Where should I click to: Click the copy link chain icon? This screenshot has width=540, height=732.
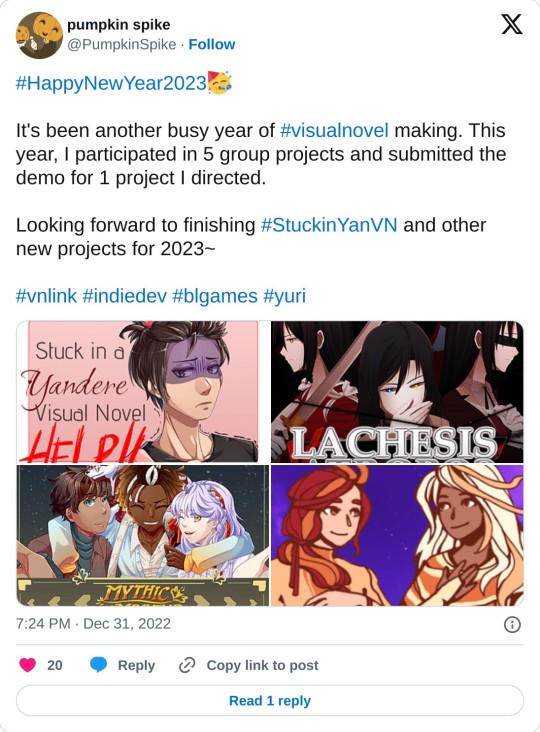pyautogui.click(x=187, y=665)
